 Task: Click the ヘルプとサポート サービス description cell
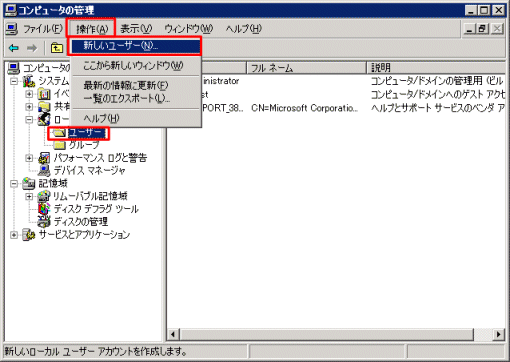click(437, 108)
